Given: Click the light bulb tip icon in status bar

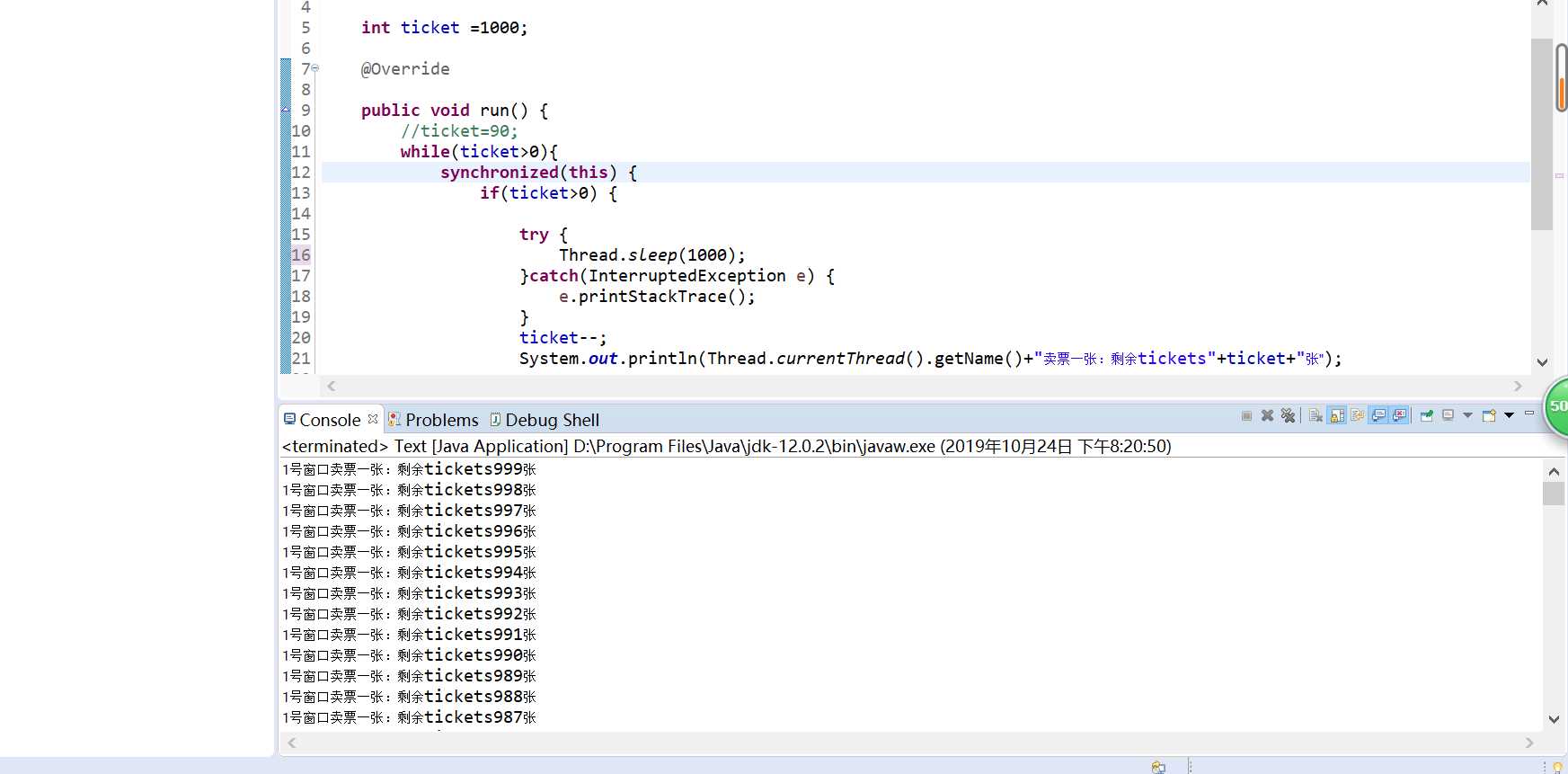Looking at the screenshot, I should point(1557,767).
